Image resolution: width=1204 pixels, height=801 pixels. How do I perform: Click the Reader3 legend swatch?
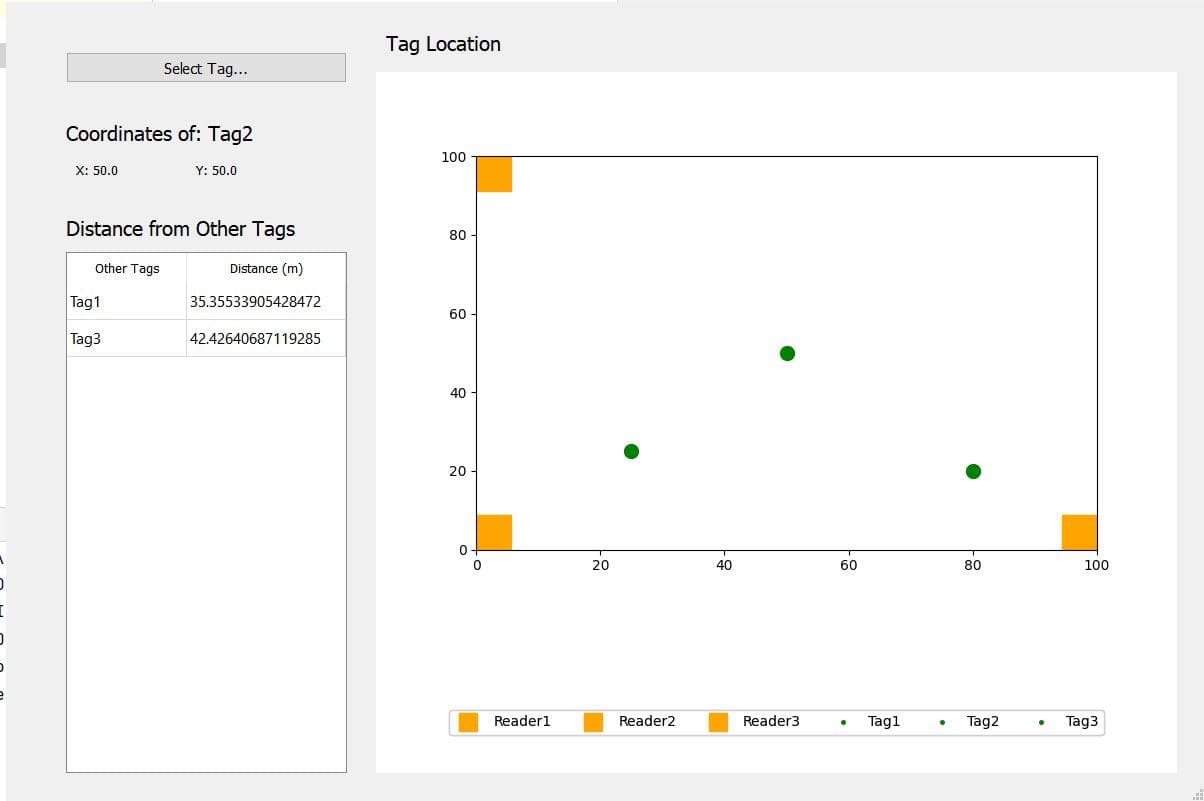tap(718, 721)
